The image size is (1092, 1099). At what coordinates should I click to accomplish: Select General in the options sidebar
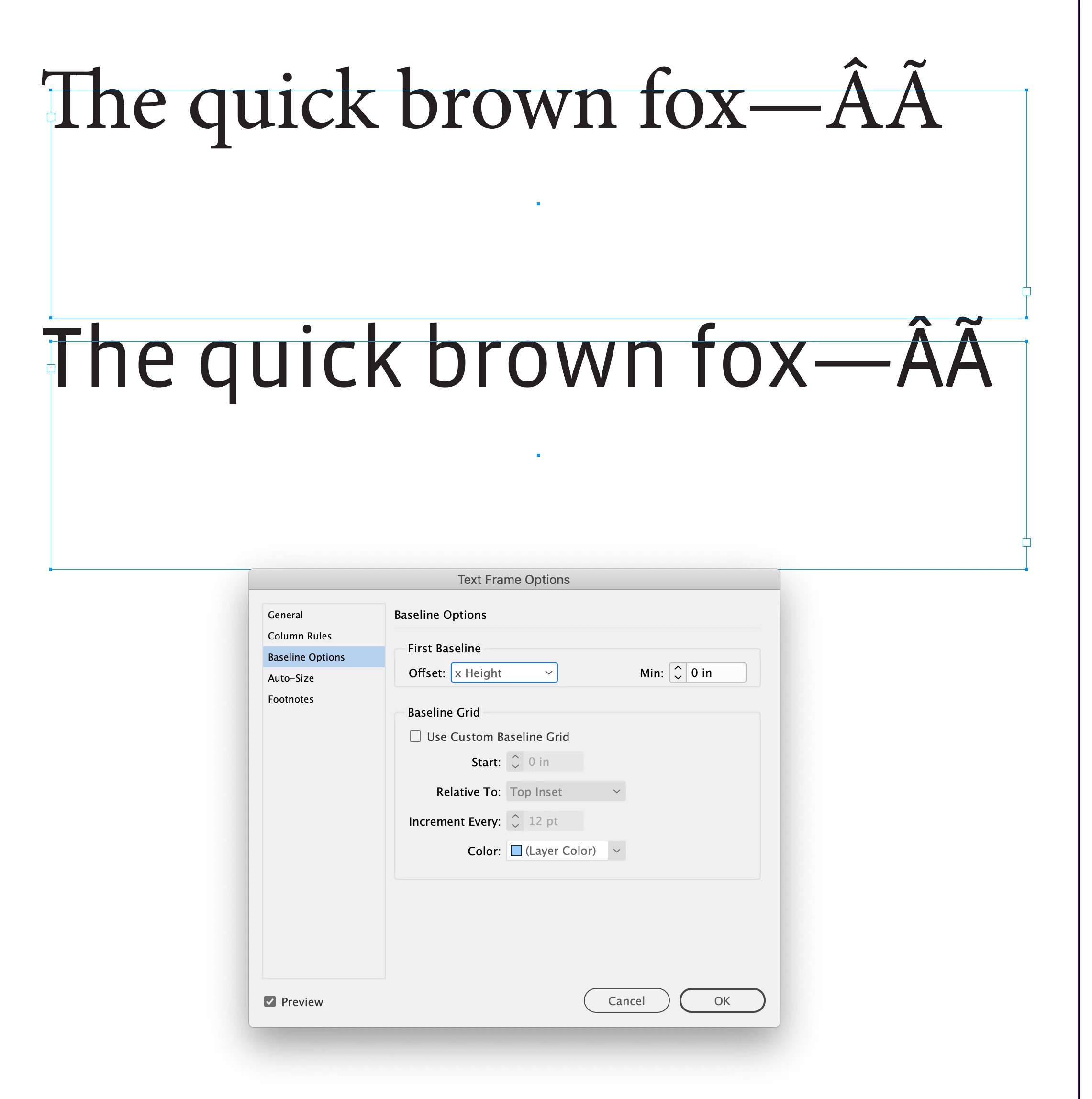click(x=285, y=615)
